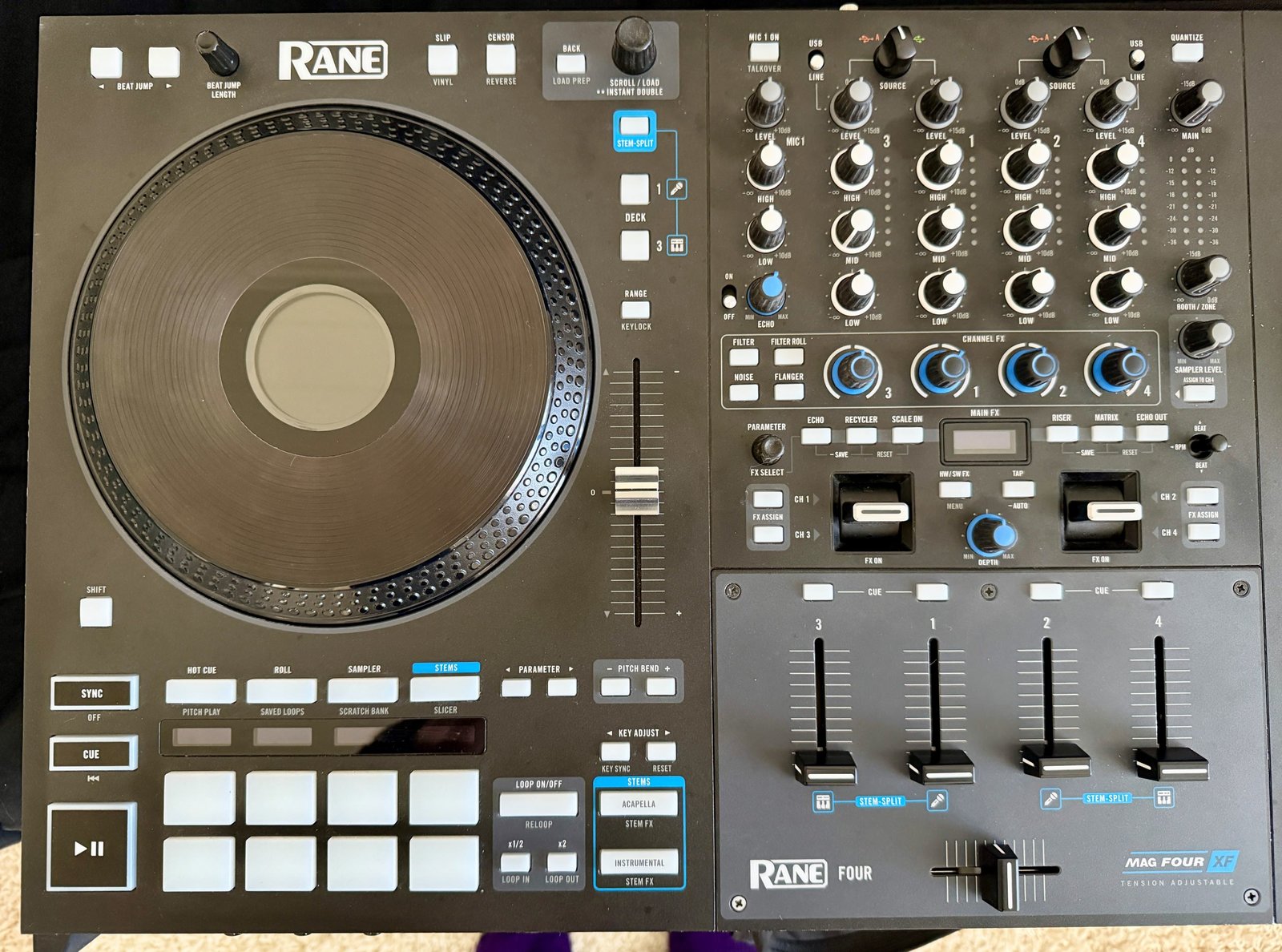Click the channel 1 FX blue knob
The image size is (1282, 952).
[943, 370]
